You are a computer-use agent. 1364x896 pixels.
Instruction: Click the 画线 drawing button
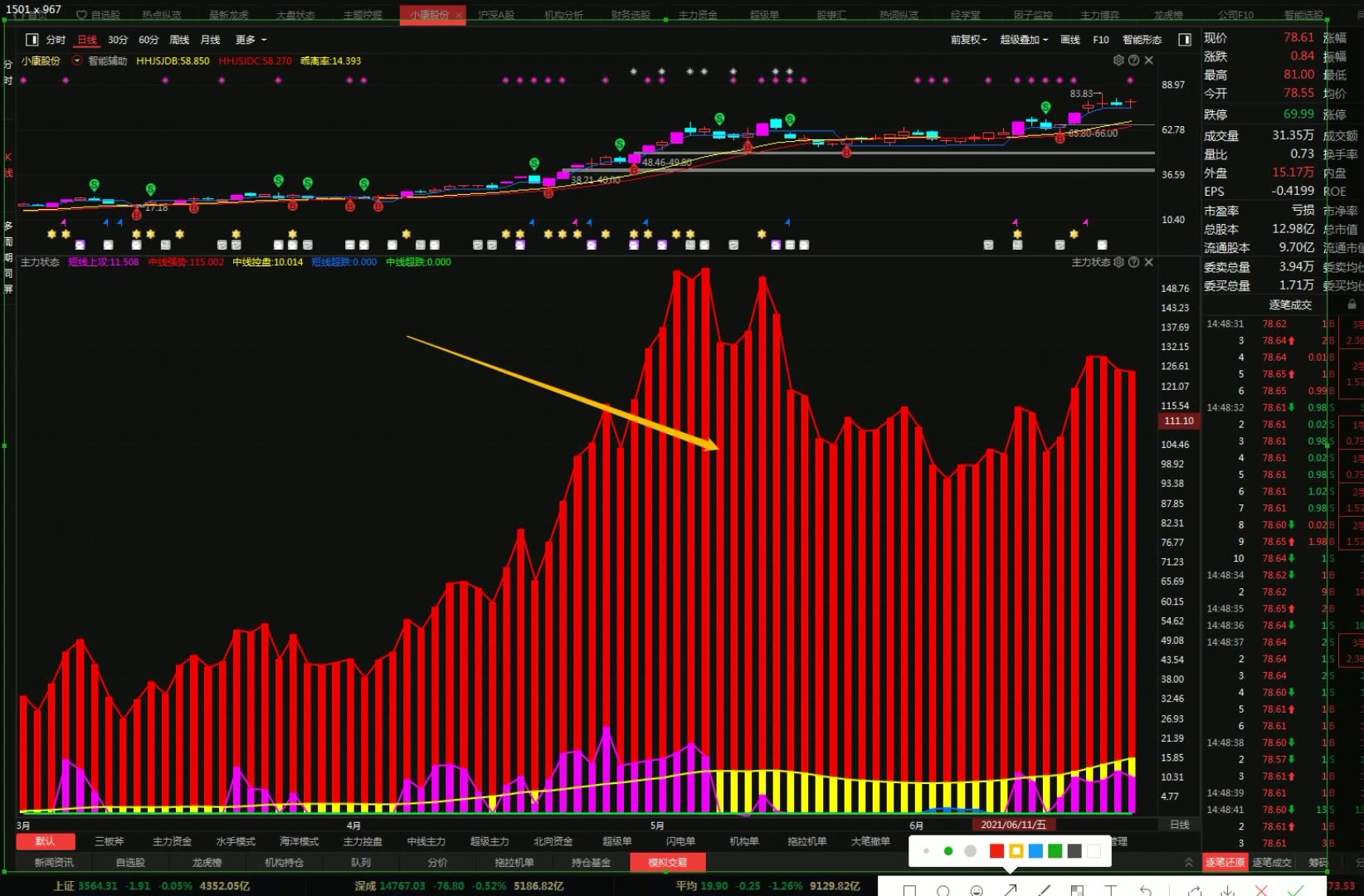1070,40
